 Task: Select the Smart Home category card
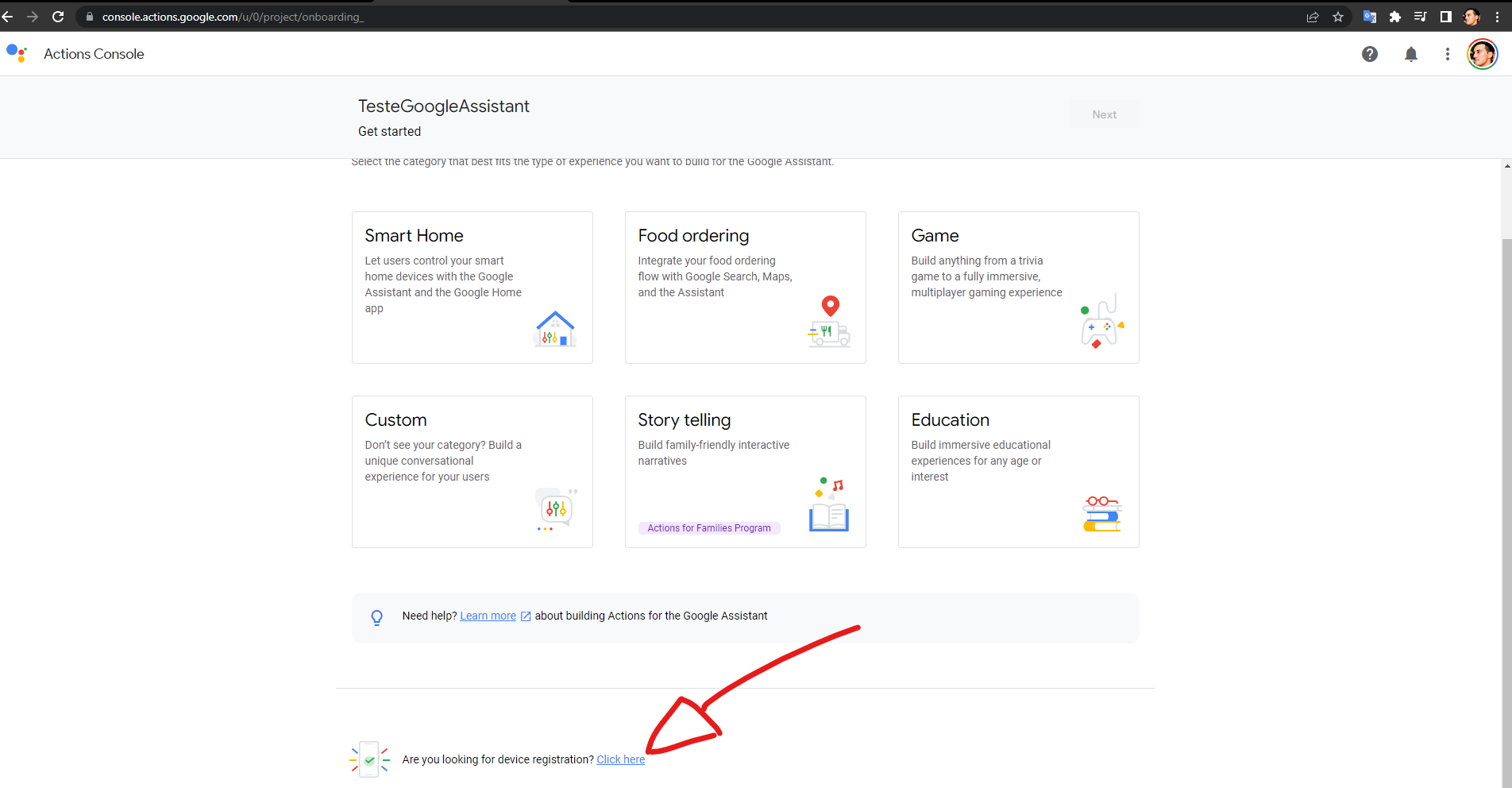(x=472, y=287)
